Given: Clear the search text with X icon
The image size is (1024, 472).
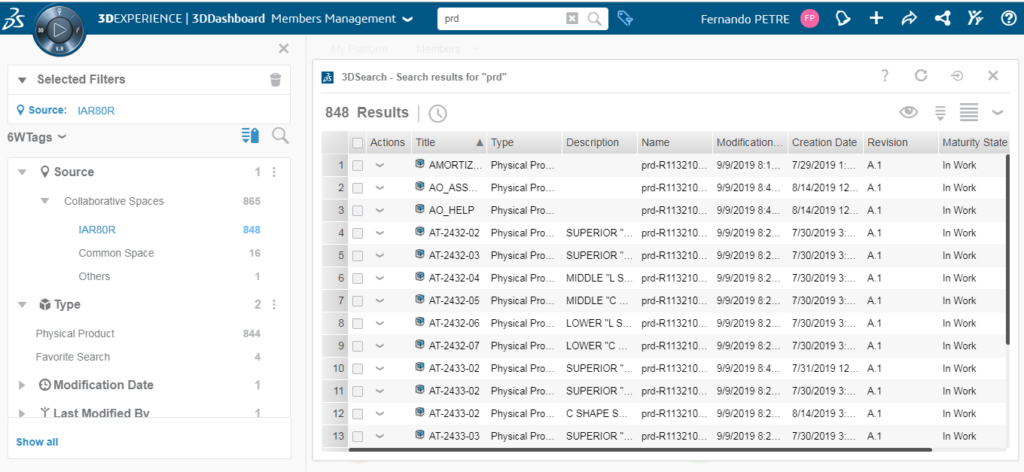Looking at the screenshot, I should [571, 19].
